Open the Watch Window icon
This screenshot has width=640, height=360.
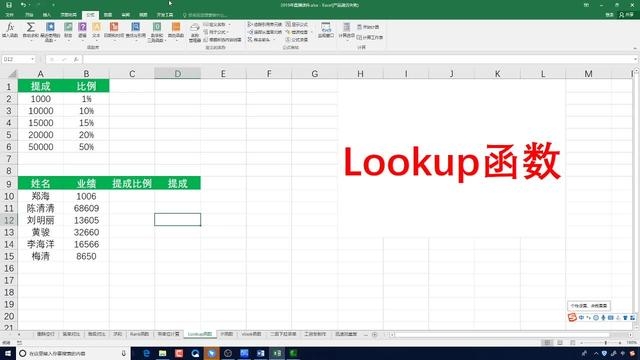tap(326, 30)
